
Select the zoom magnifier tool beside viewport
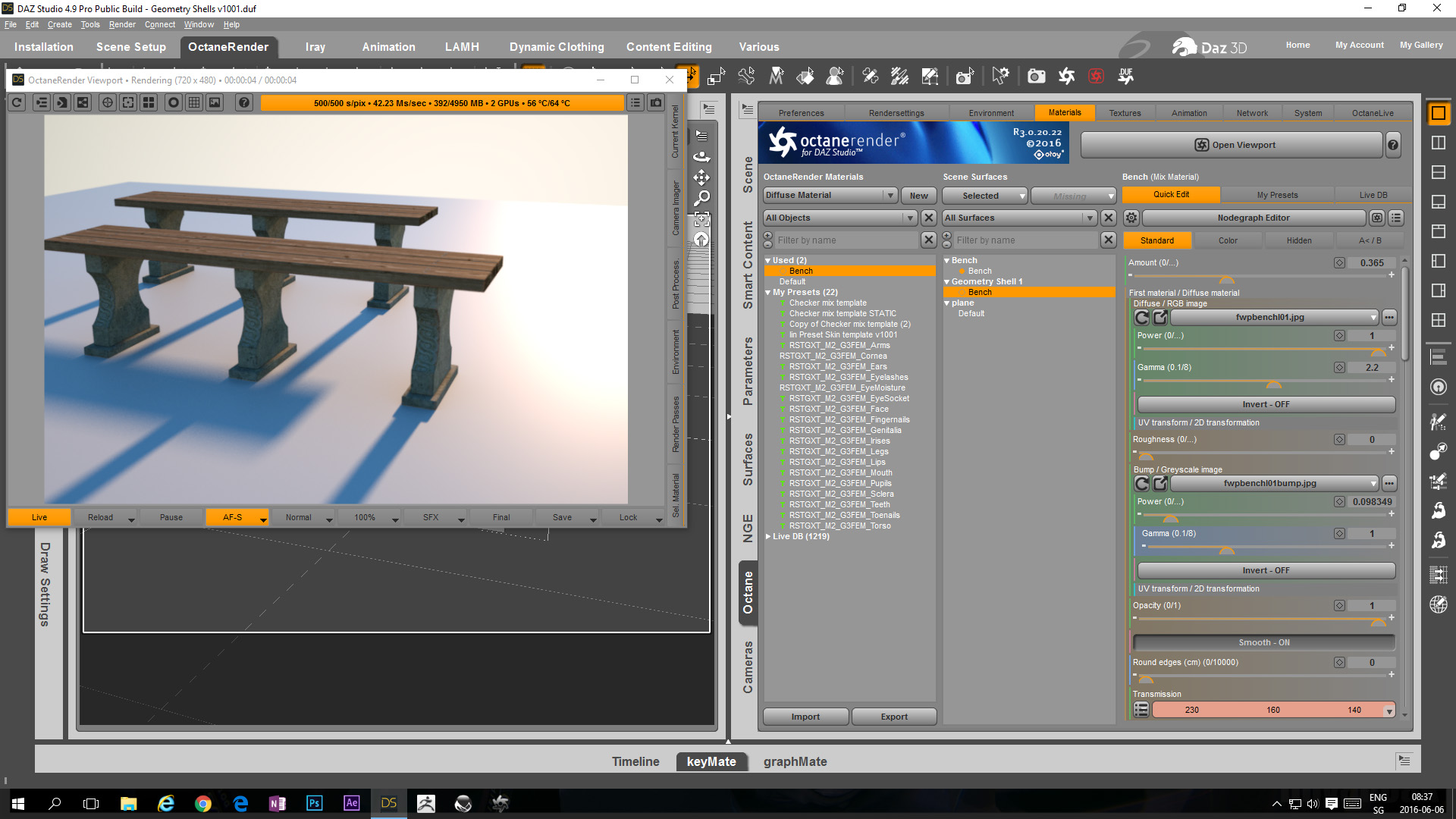point(702,198)
